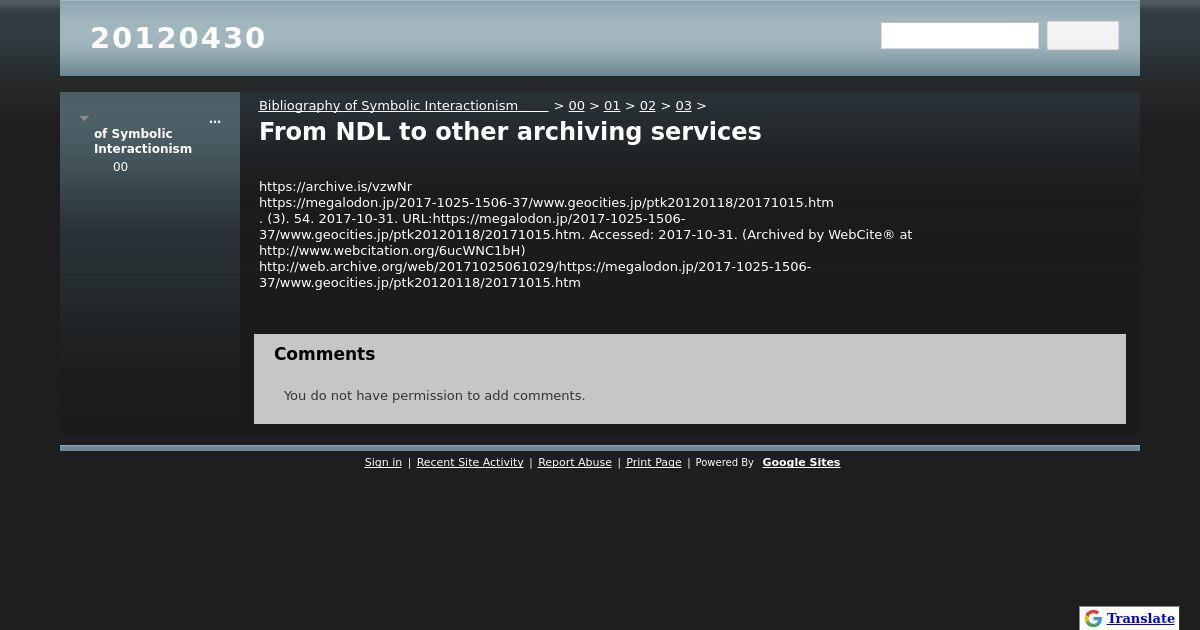Select the '00' sidebar subpage
The width and height of the screenshot is (1200, 630).
click(120, 167)
